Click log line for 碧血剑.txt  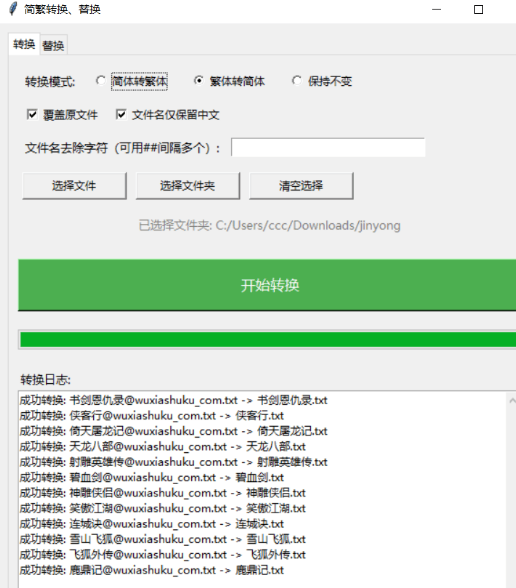click(x=152, y=477)
